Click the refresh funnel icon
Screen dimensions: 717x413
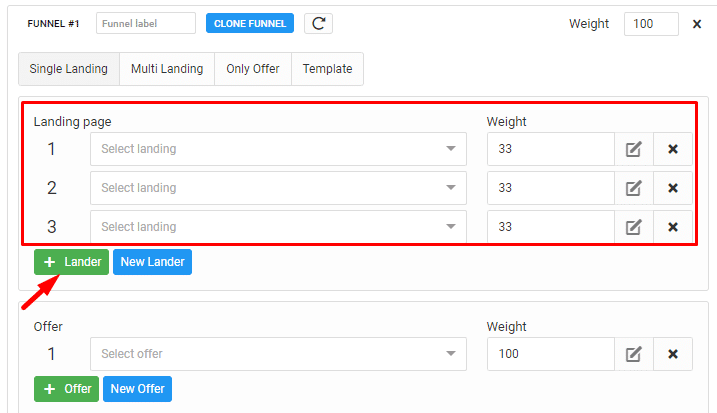click(x=318, y=23)
